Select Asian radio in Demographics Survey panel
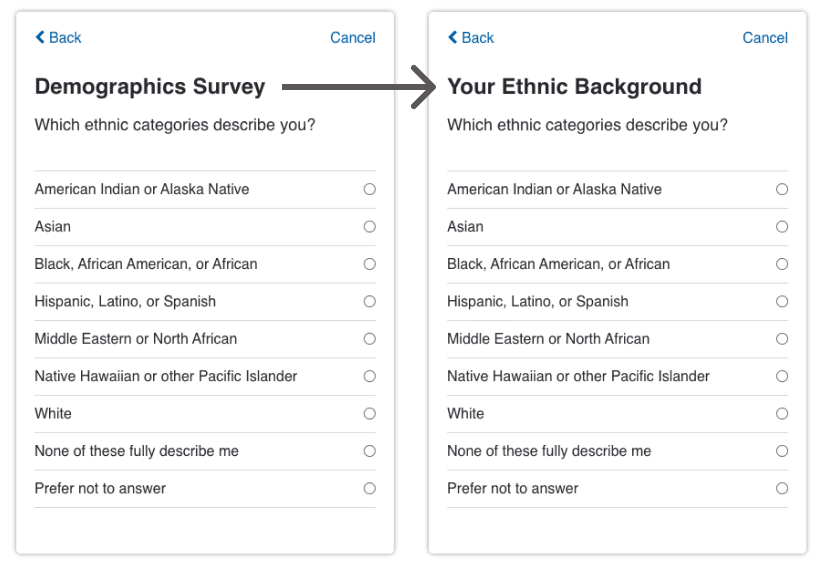This screenshot has width=825, height=573. pyautogui.click(x=370, y=227)
